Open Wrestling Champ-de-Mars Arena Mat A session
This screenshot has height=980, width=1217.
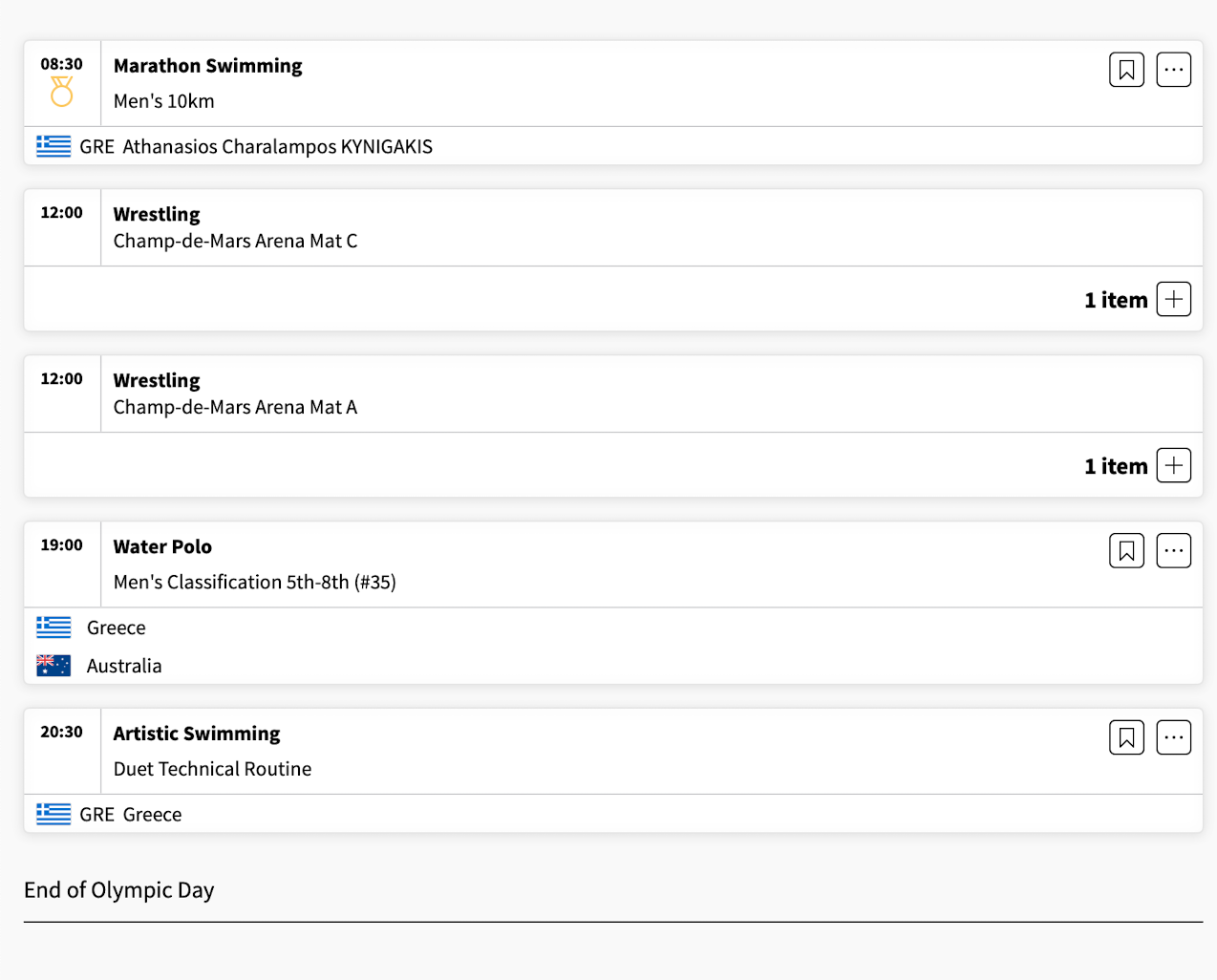(235, 394)
